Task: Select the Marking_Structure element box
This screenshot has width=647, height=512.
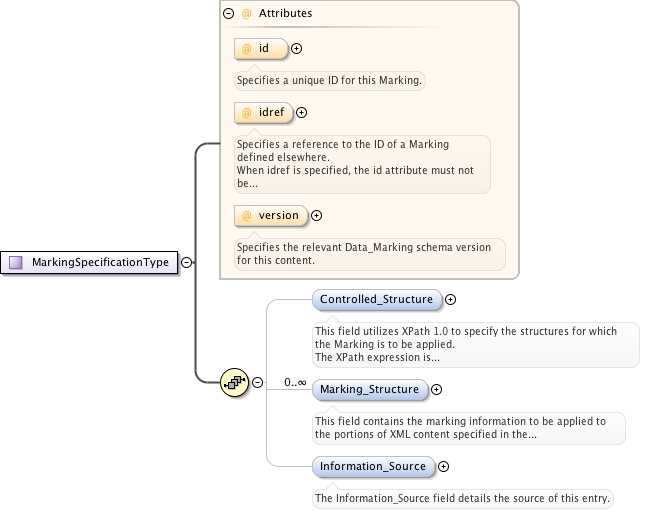Action: coord(369,389)
